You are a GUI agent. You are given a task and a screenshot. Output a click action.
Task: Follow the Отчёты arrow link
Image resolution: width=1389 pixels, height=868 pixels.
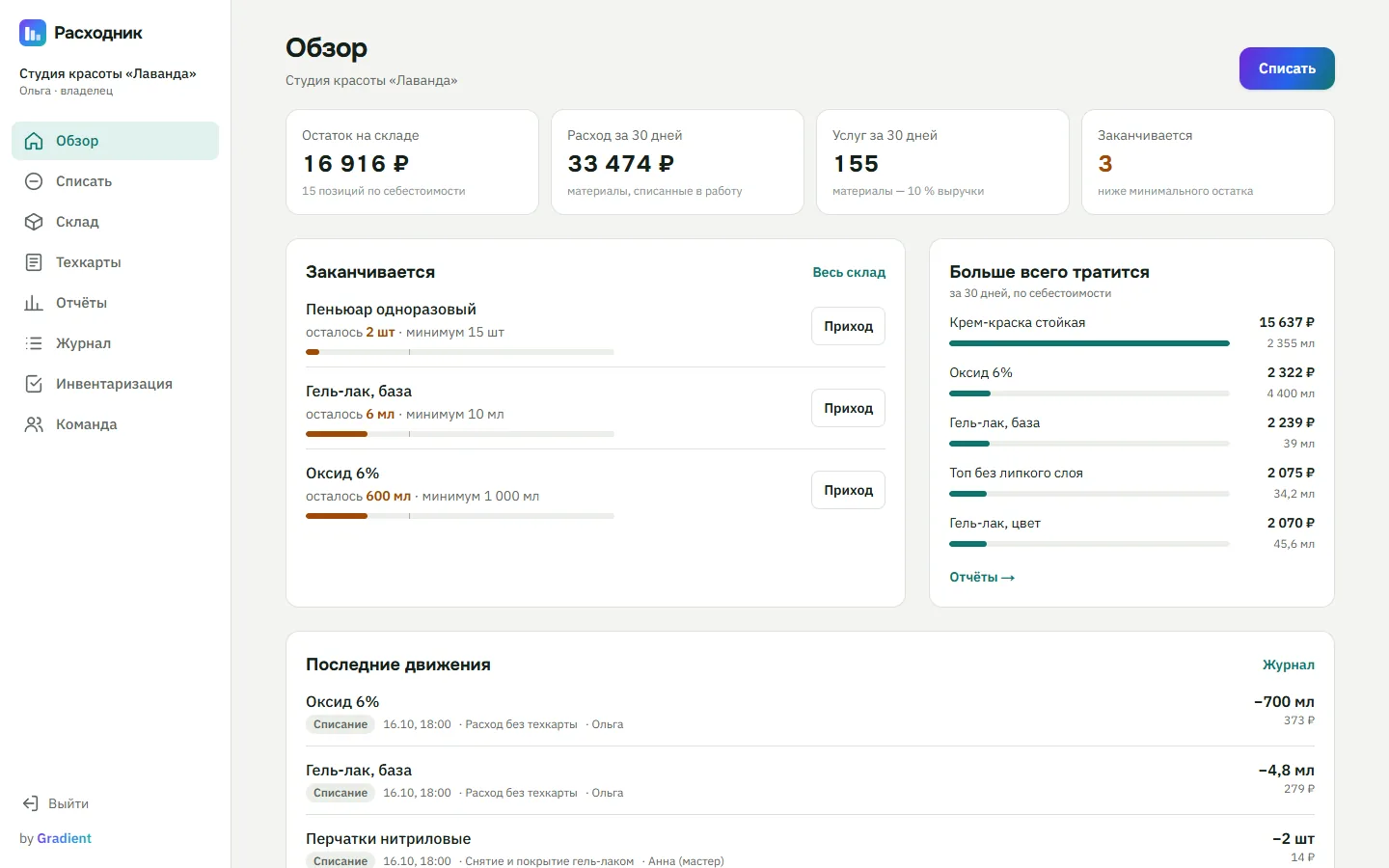coord(982,577)
